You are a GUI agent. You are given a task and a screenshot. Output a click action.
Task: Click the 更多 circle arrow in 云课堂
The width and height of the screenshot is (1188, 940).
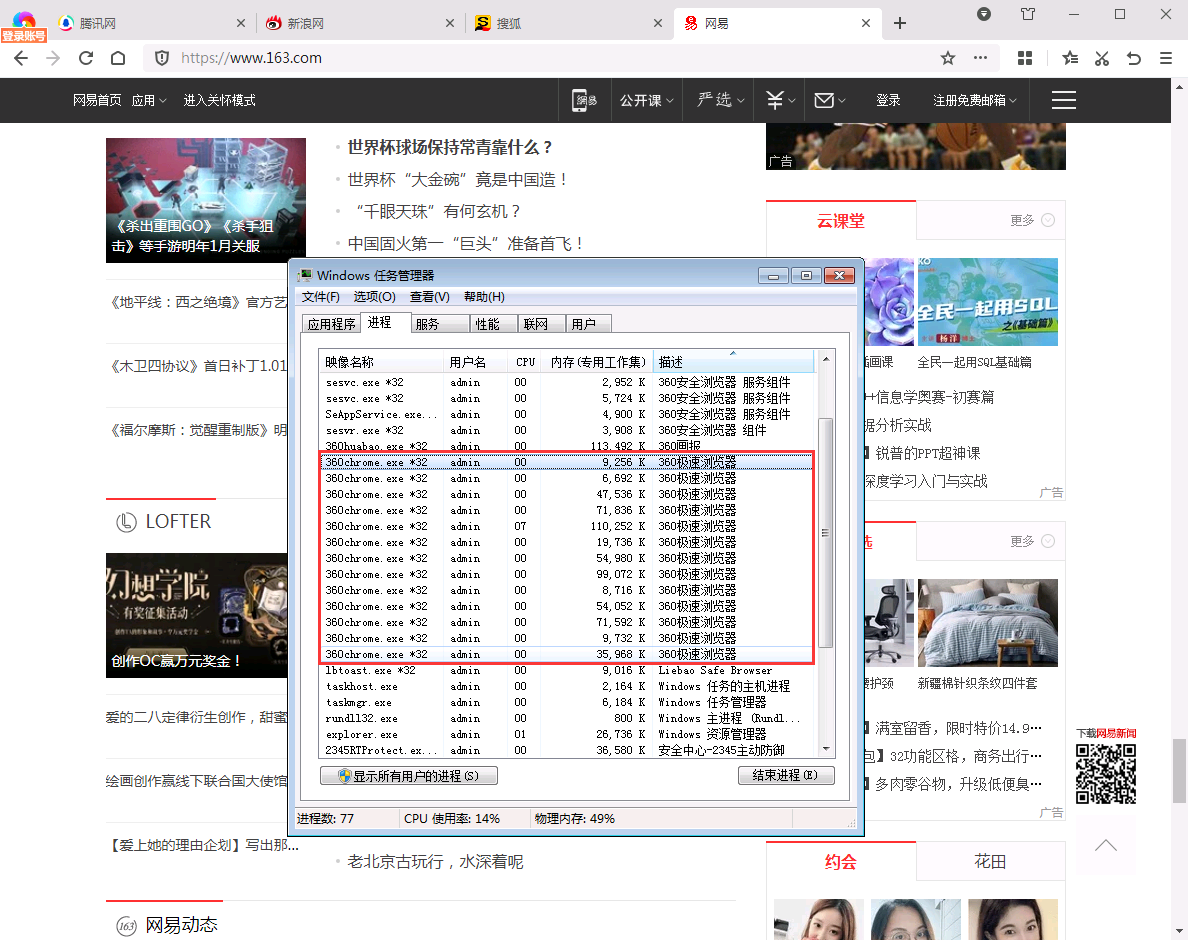(x=1048, y=220)
